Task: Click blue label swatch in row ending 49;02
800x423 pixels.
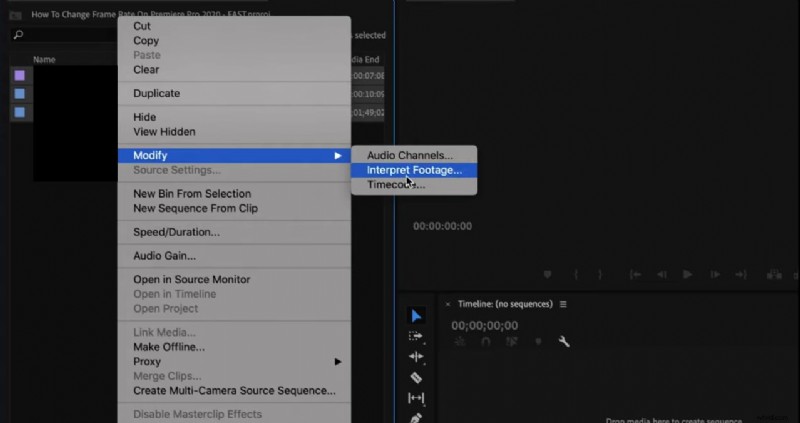Action: (19, 112)
